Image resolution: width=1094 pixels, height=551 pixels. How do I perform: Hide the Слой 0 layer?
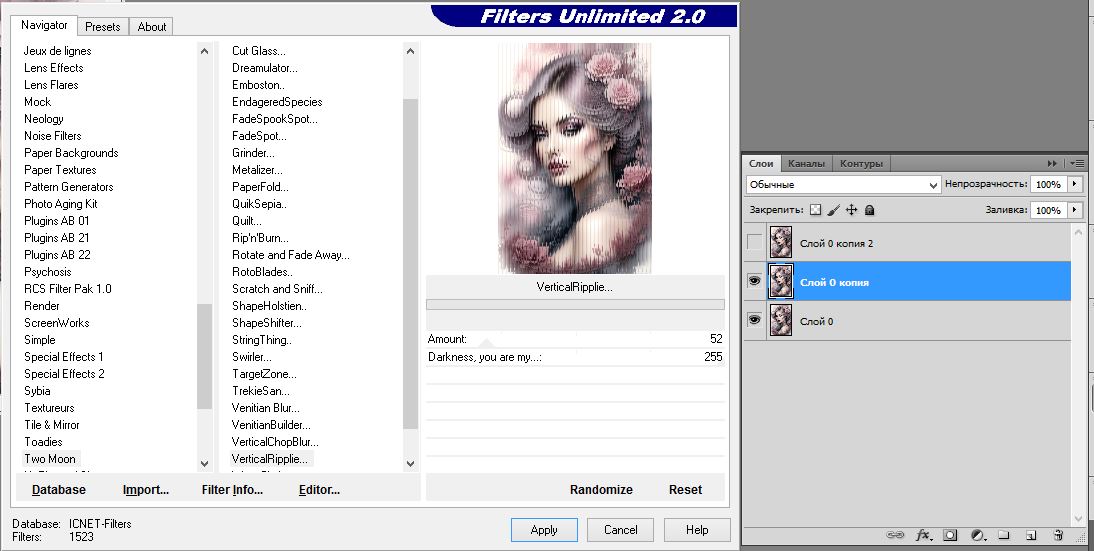click(755, 321)
